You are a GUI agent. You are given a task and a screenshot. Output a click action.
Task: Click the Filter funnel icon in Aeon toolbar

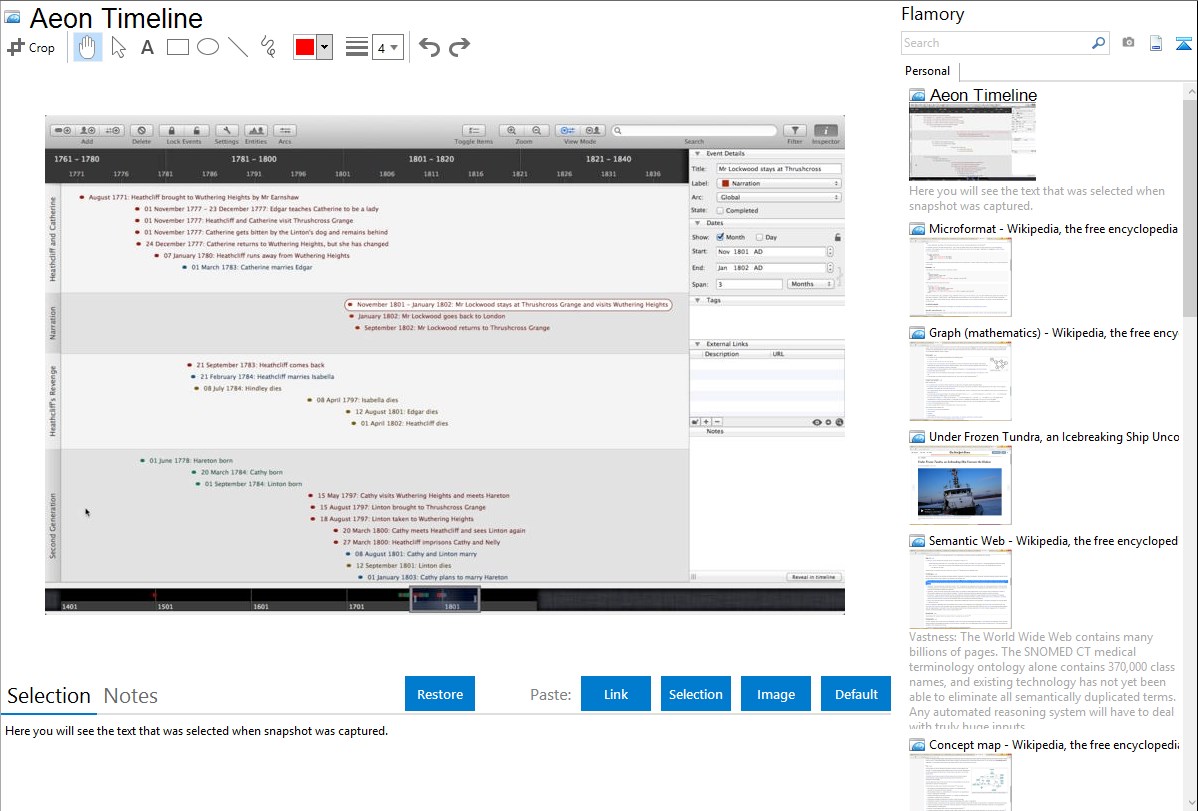pos(795,131)
